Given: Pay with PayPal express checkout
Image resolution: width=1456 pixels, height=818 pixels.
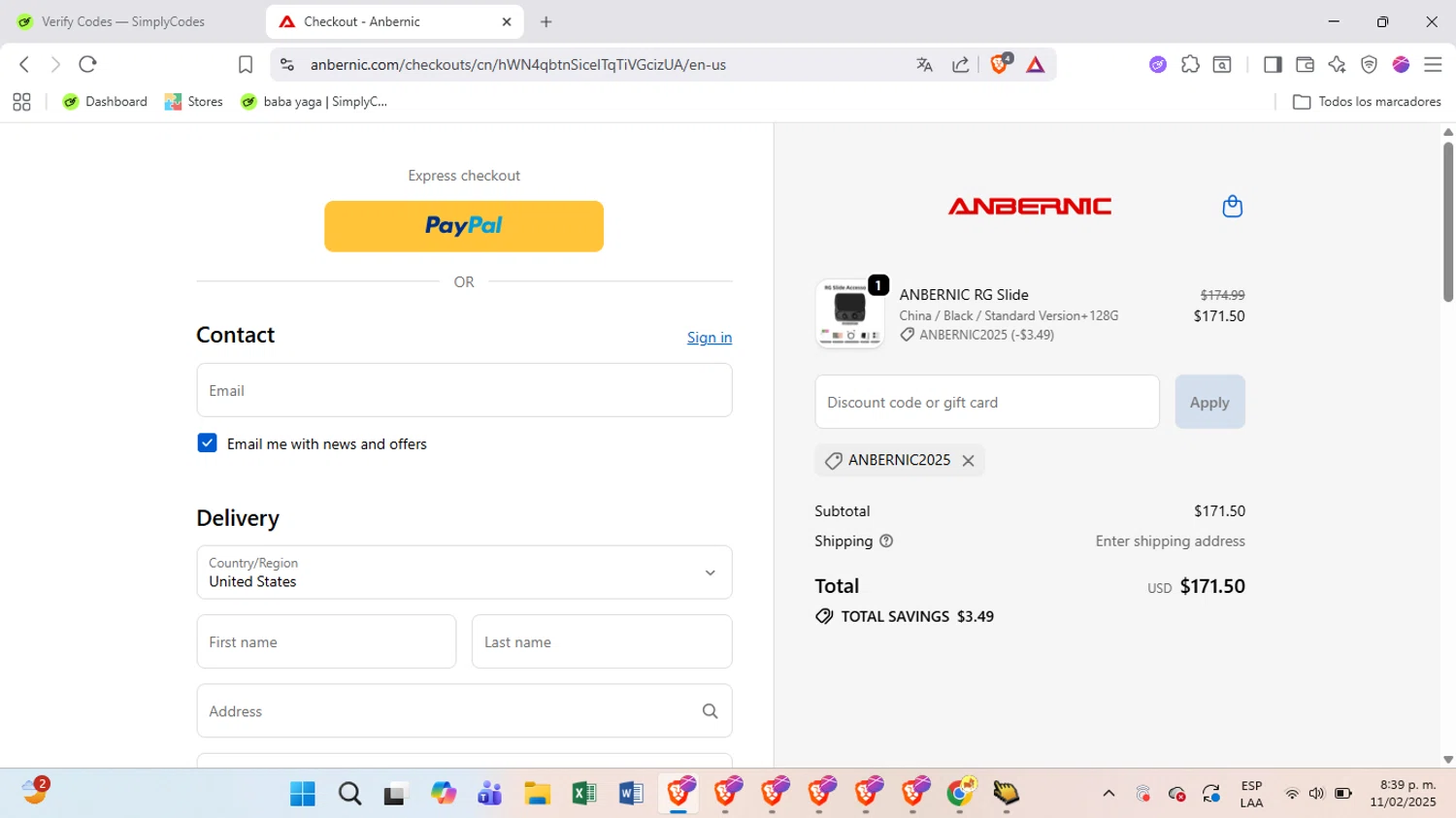Looking at the screenshot, I should pyautogui.click(x=464, y=226).
